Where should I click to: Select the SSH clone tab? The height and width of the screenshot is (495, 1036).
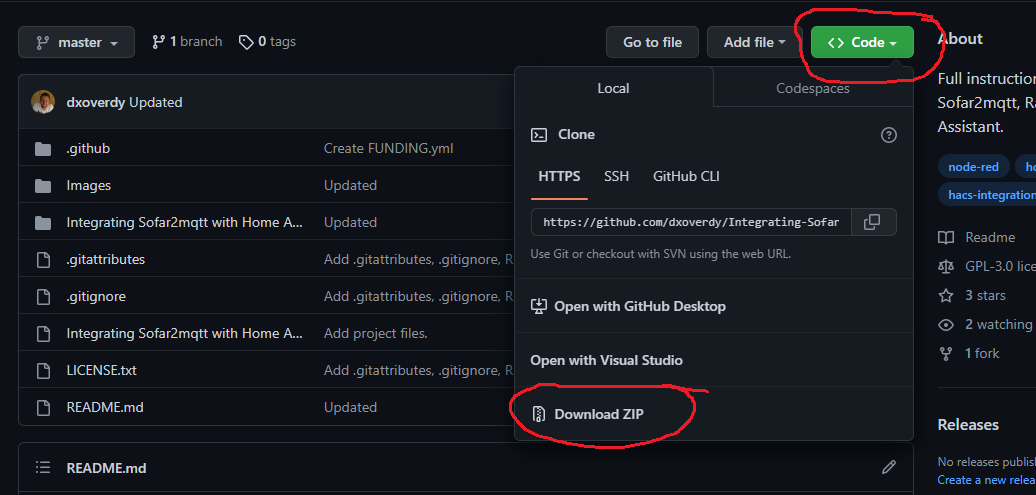click(x=616, y=176)
